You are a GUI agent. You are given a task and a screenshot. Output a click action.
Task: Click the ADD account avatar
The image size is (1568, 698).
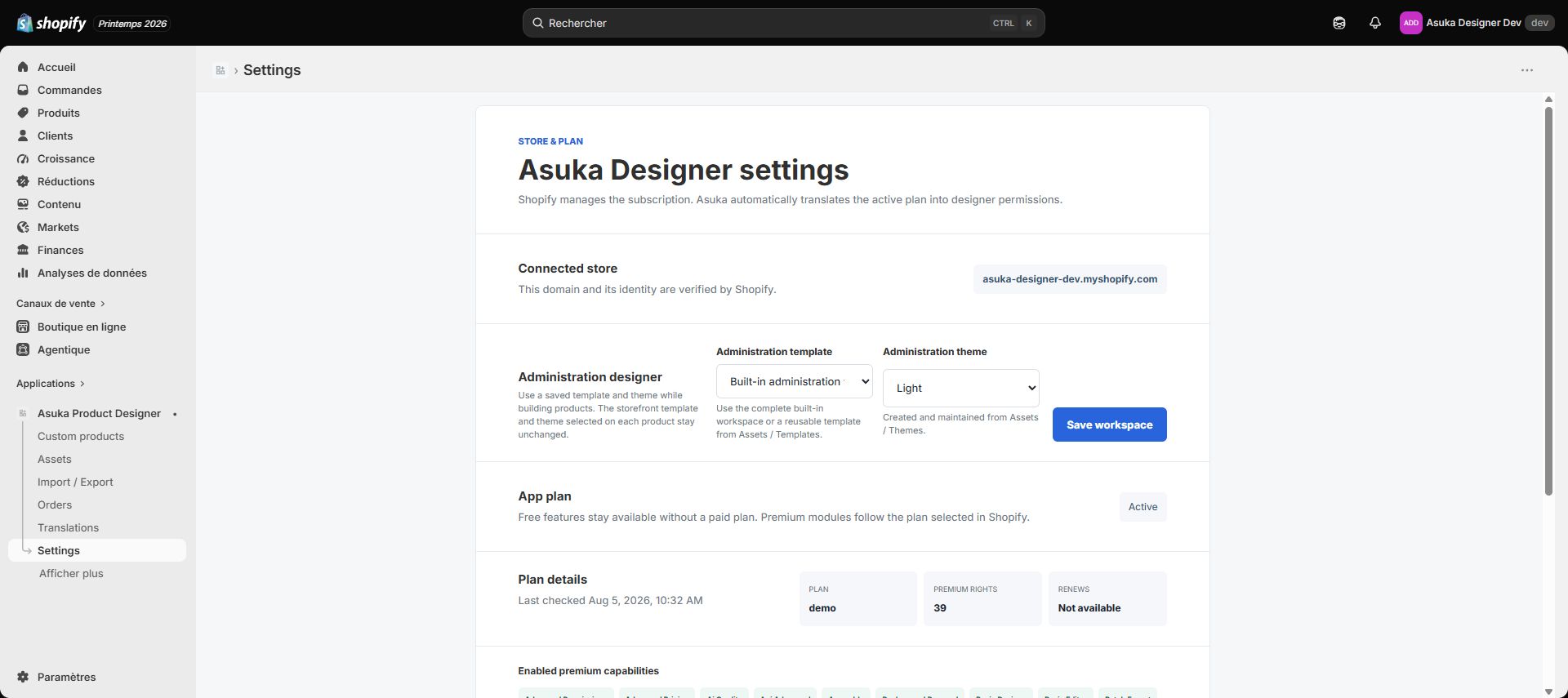tap(1410, 23)
